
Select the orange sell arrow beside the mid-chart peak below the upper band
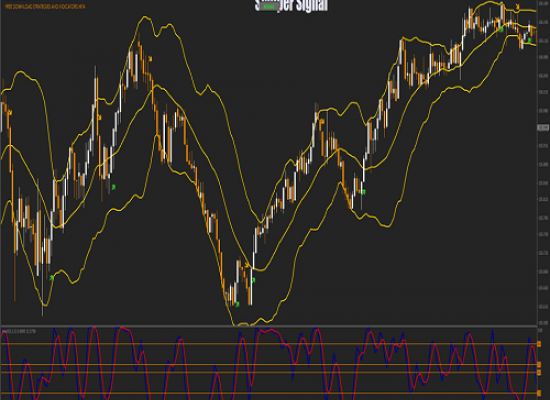[322, 122]
